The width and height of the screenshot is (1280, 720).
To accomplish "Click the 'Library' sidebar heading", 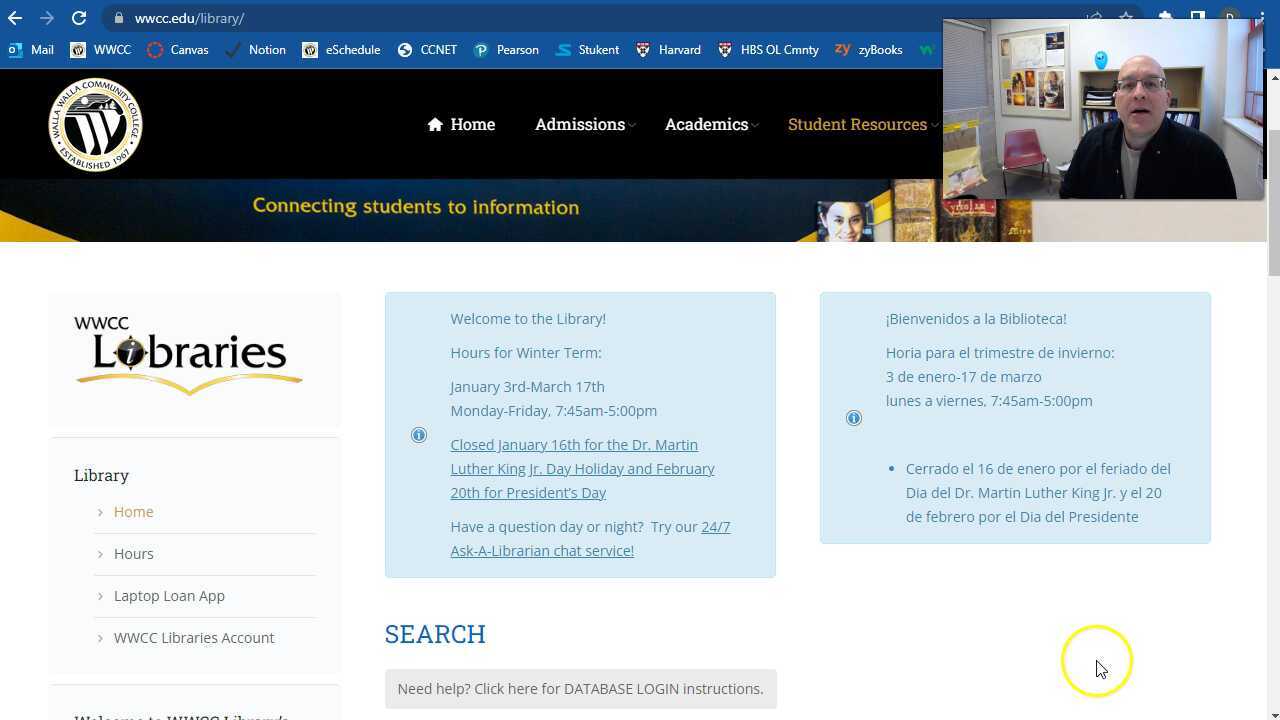I will (101, 476).
